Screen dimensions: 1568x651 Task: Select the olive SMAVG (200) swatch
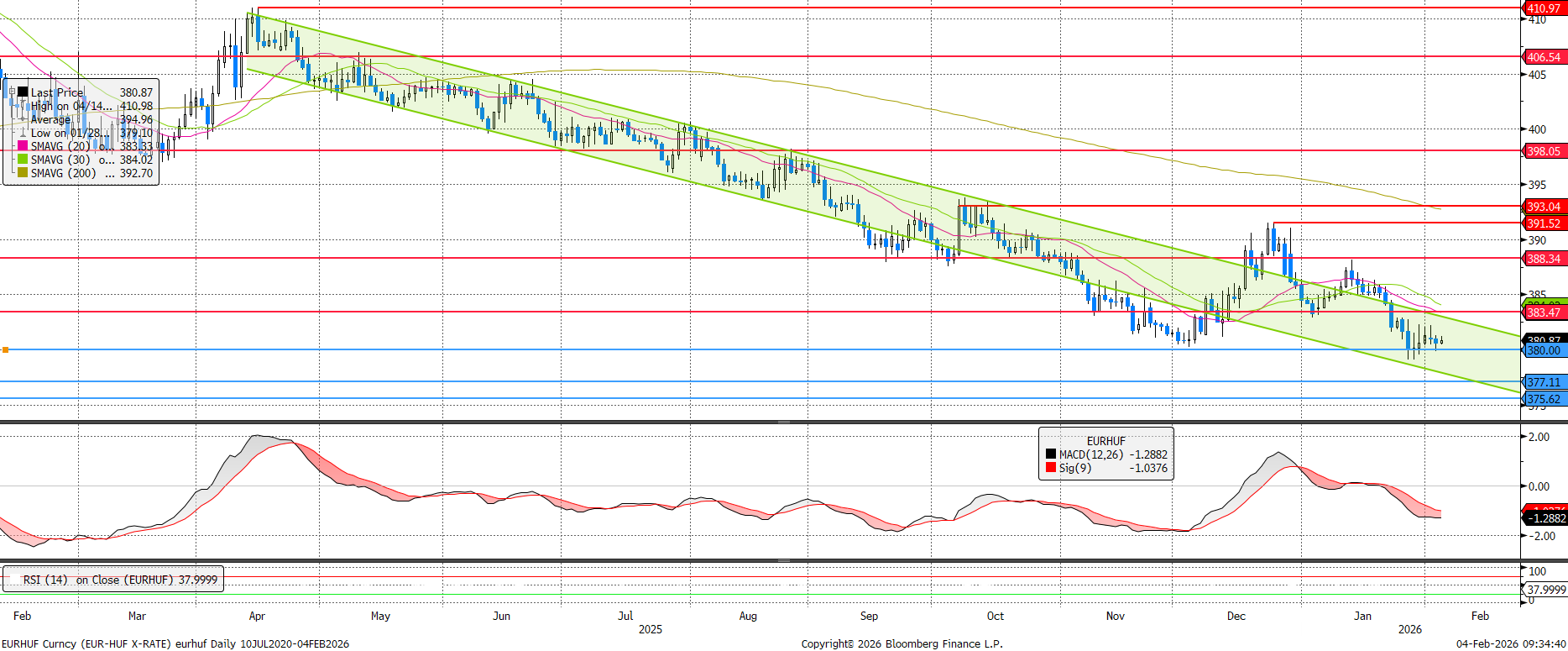click(x=23, y=173)
